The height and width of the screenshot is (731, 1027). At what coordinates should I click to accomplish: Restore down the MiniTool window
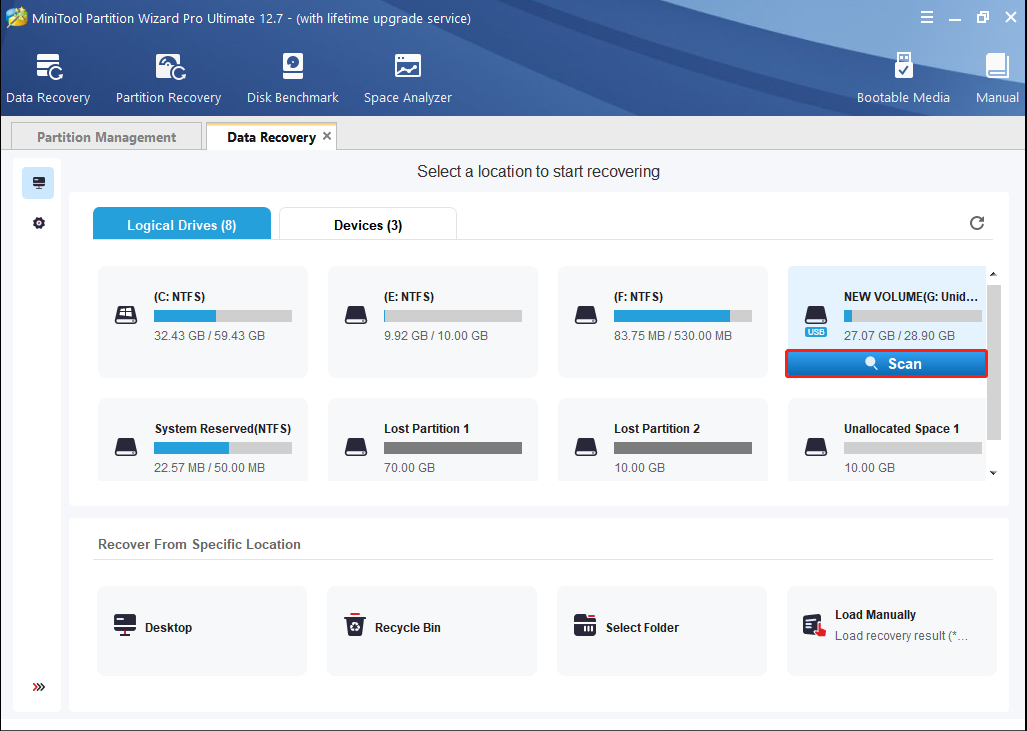(982, 18)
